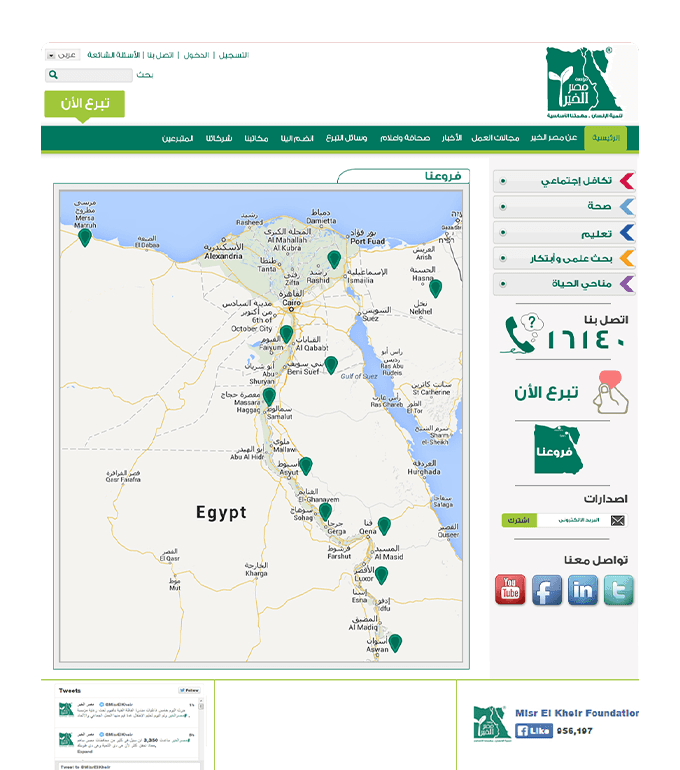Click the map pin at Sohag
Viewport: 680px width, 770px height.
[x=325, y=512]
